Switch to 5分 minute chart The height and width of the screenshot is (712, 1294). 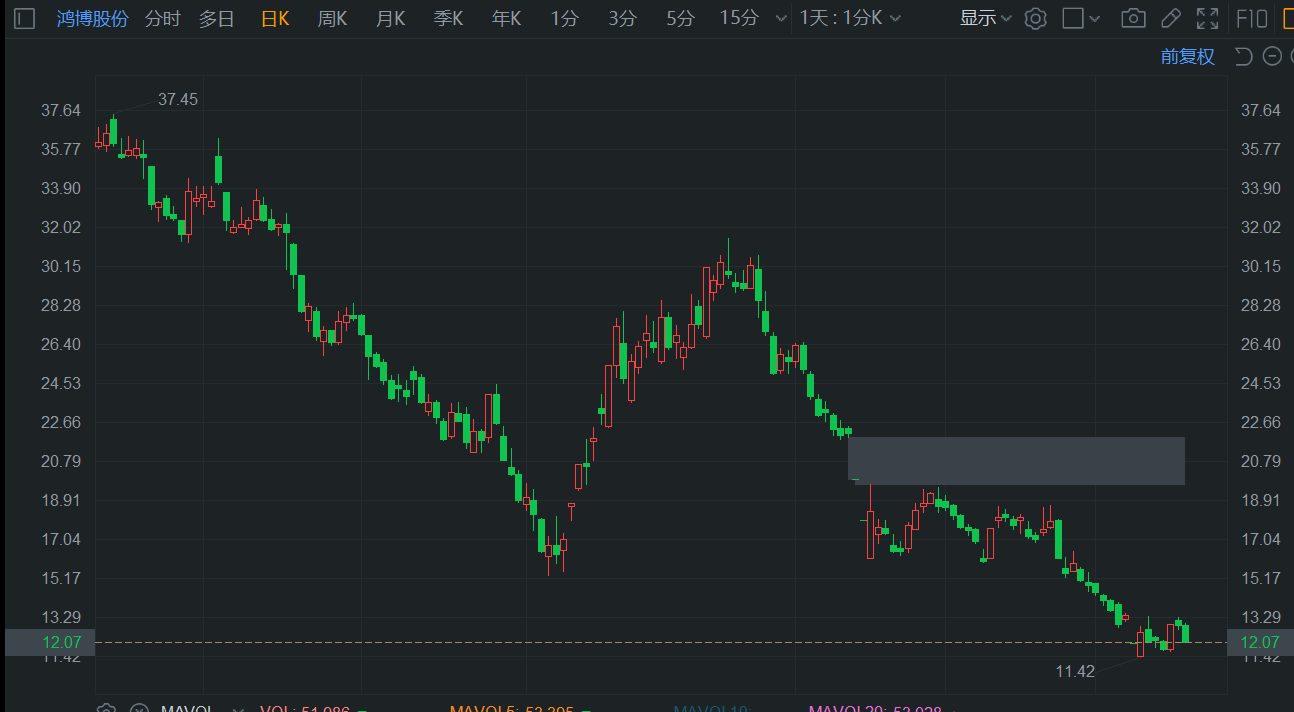click(x=680, y=18)
